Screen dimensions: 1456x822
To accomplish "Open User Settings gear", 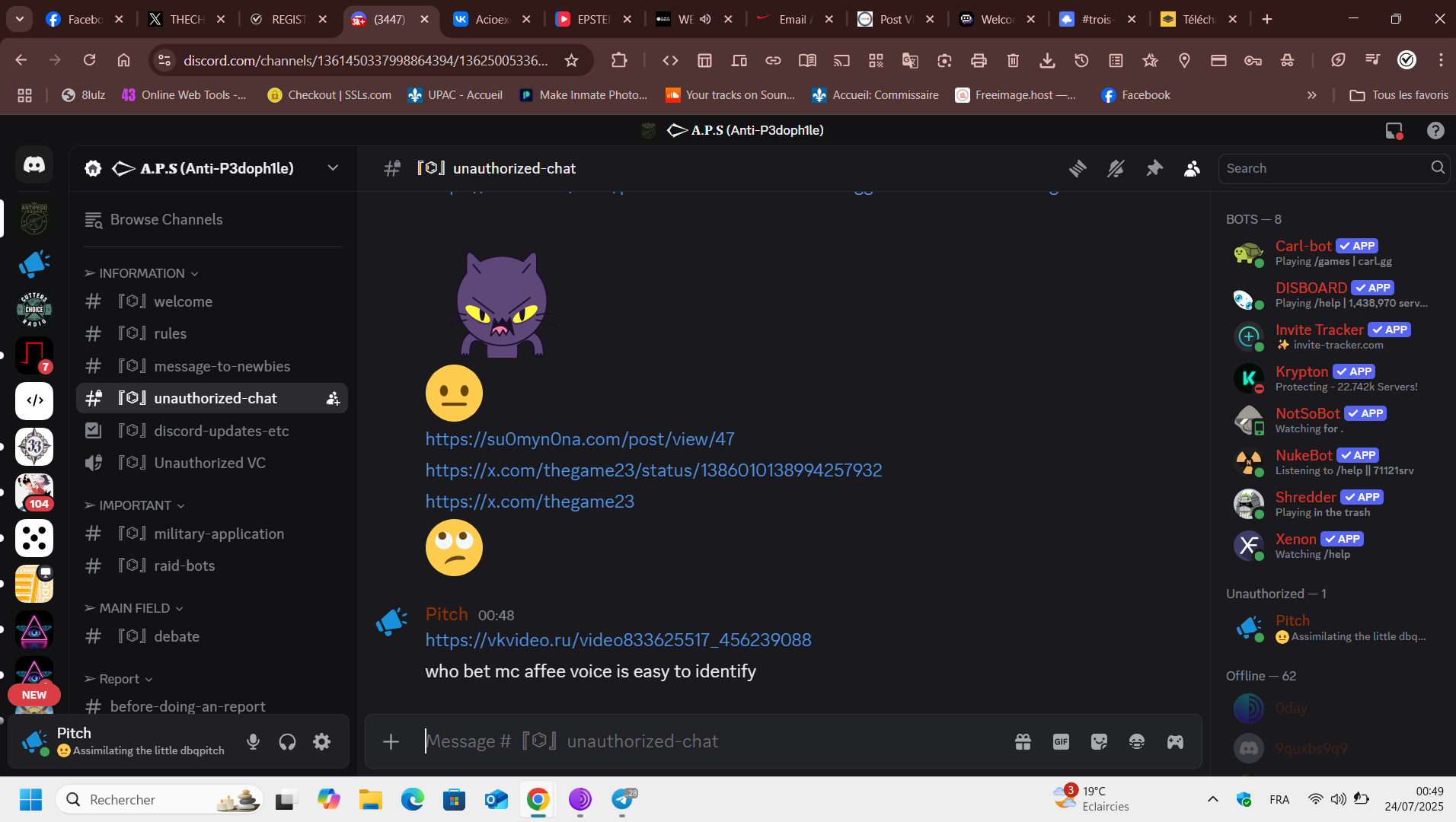I will click(322, 741).
